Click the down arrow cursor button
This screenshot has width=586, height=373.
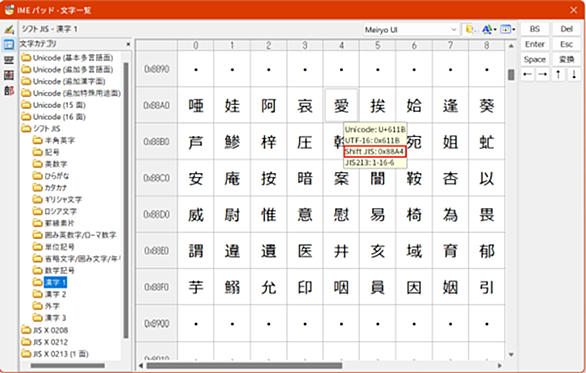[574, 74]
